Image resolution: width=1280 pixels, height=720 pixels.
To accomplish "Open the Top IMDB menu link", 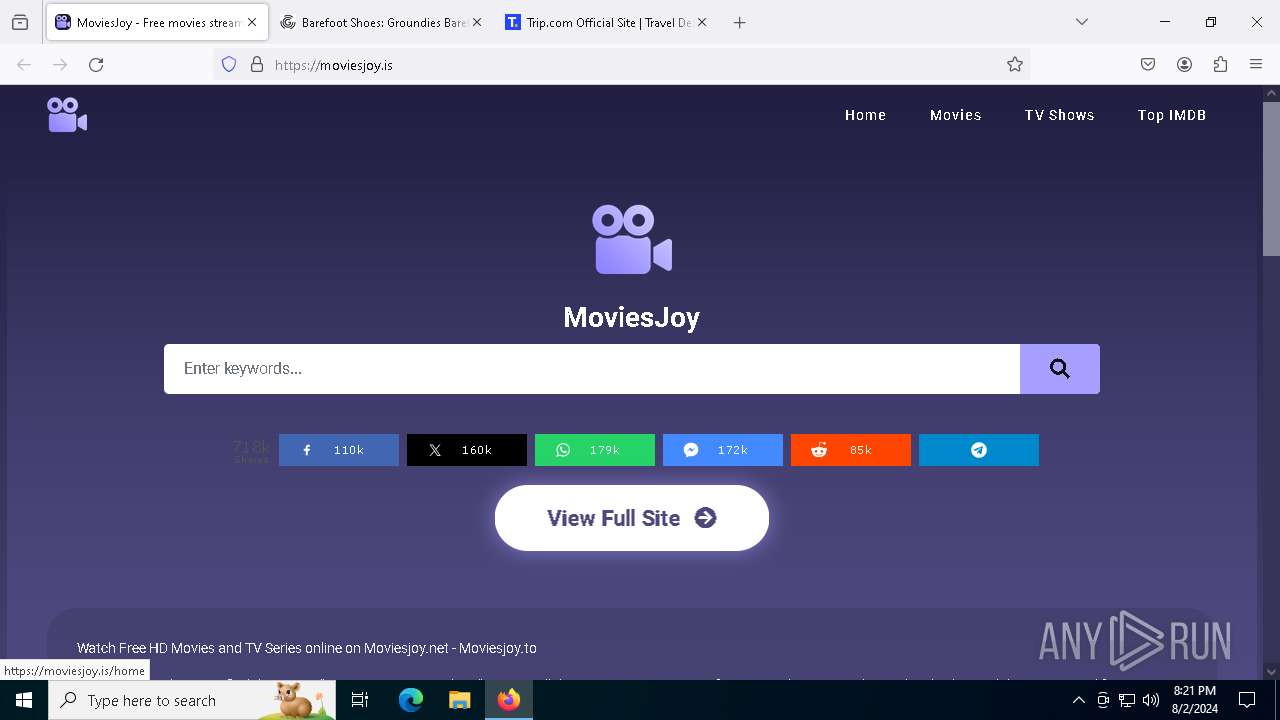I will pos(1171,115).
